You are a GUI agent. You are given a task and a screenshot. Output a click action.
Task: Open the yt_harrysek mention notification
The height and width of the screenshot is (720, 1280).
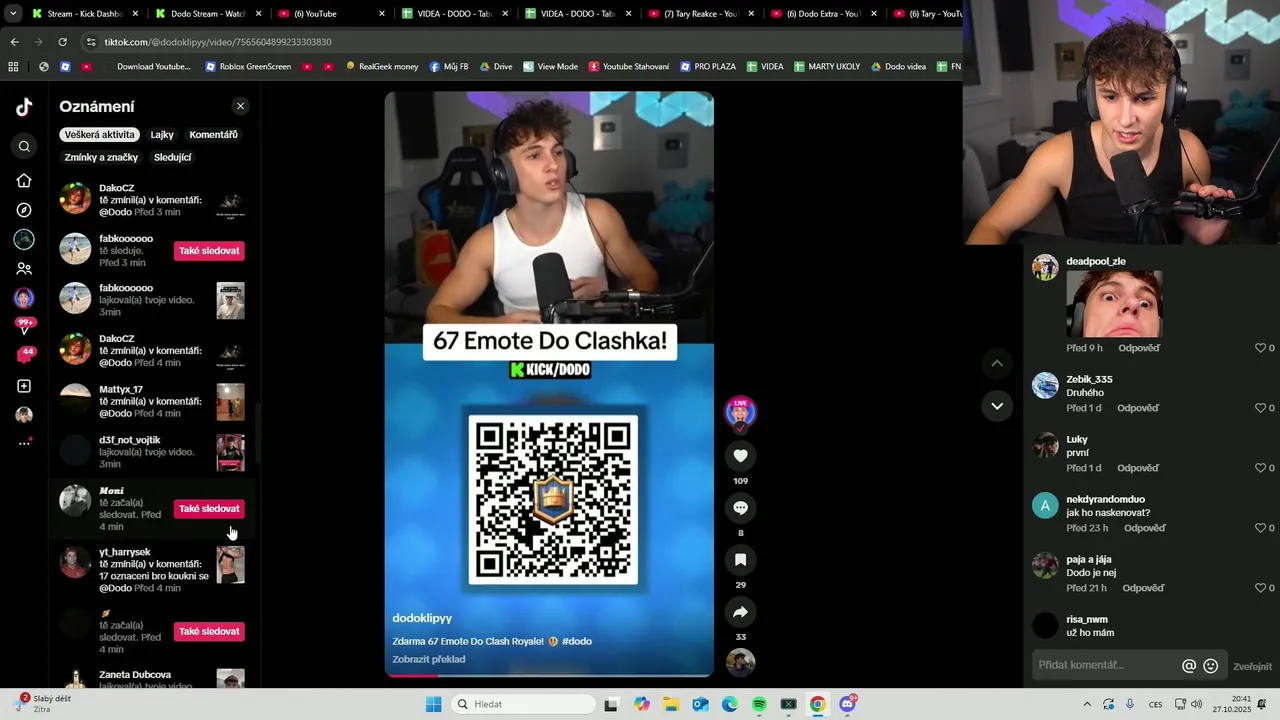pos(152,571)
